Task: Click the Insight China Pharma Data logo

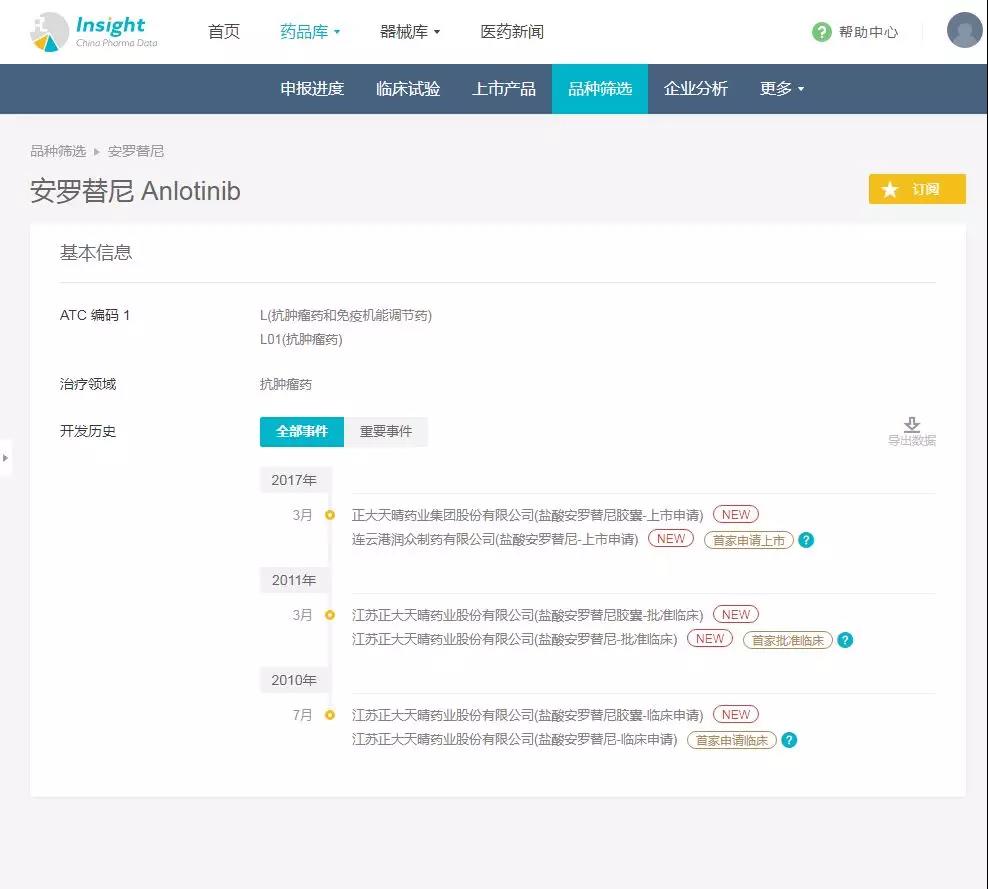Action: pyautogui.click(x=94, y=32)
